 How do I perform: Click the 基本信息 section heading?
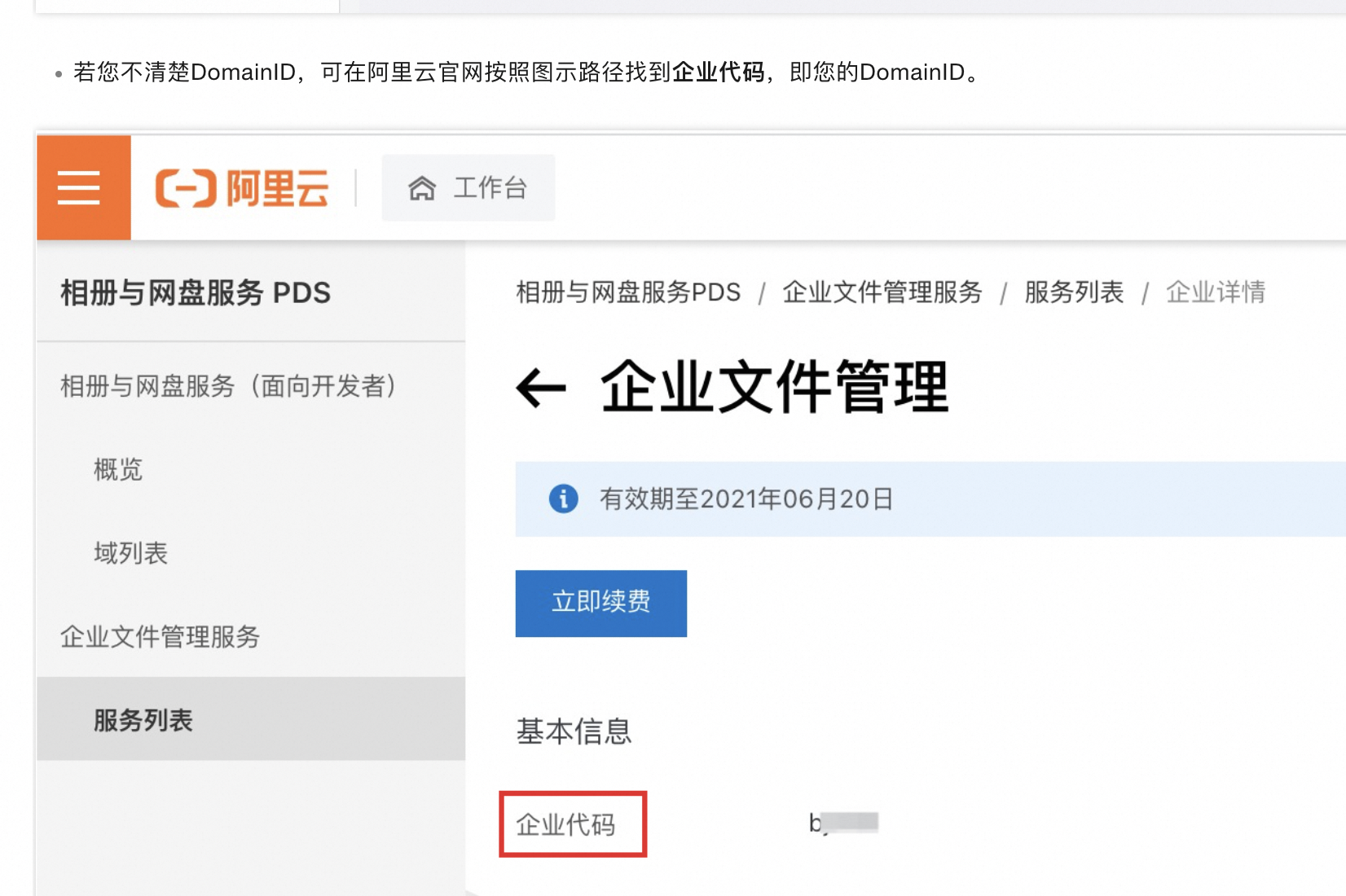click(574, 731)
